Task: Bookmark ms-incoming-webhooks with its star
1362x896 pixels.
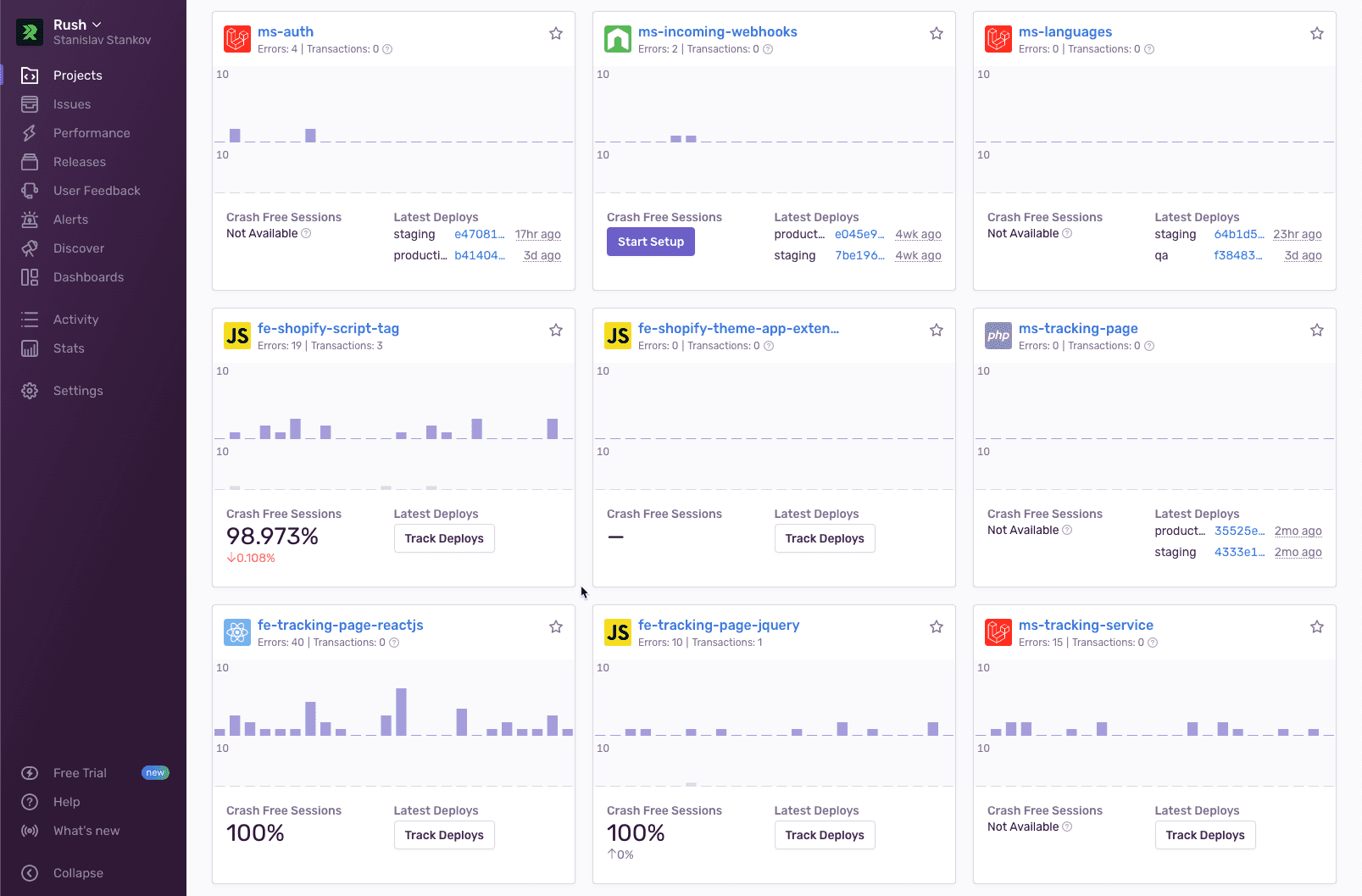Action: click(937, 34)
